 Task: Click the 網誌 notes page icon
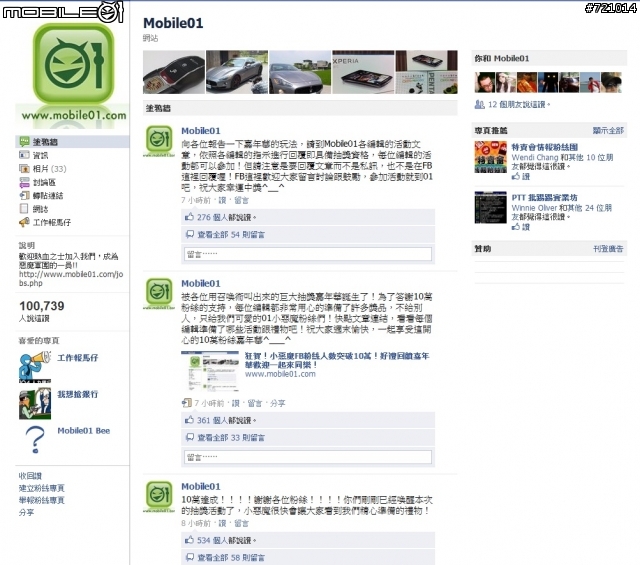click(24, 209)
